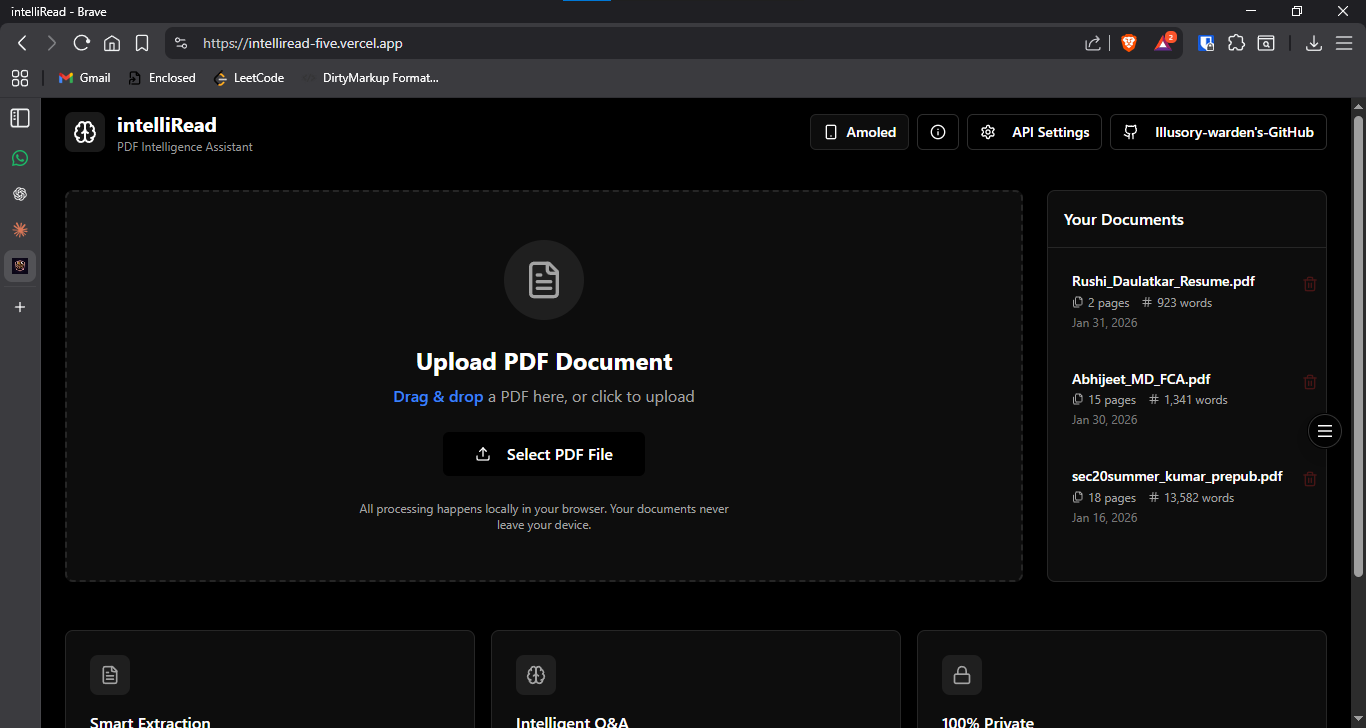Click the intelliRead brain logo
The width and height of the screenshot is (1366, 728).
coord(85,132)
